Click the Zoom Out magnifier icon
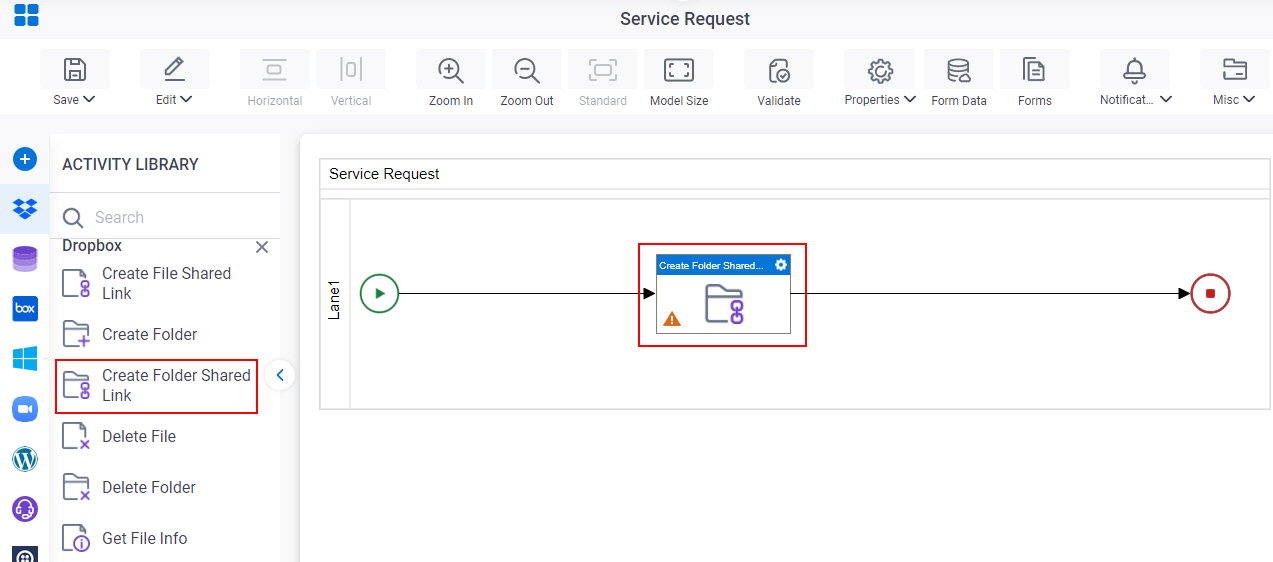Viewport: 1273px width, 562px height. point(527,70)
